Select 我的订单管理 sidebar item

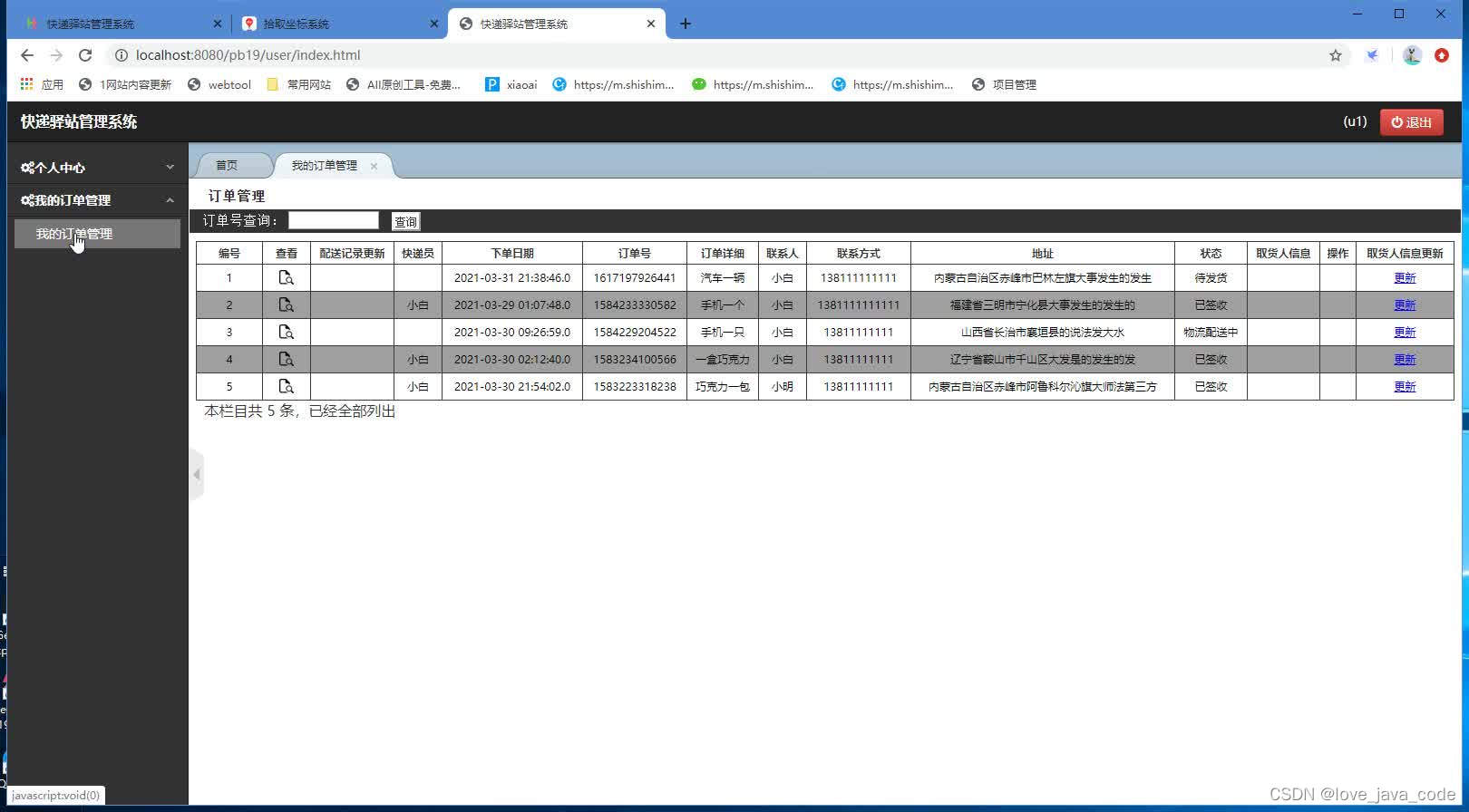pyautogui.click(x=97, y=234)
